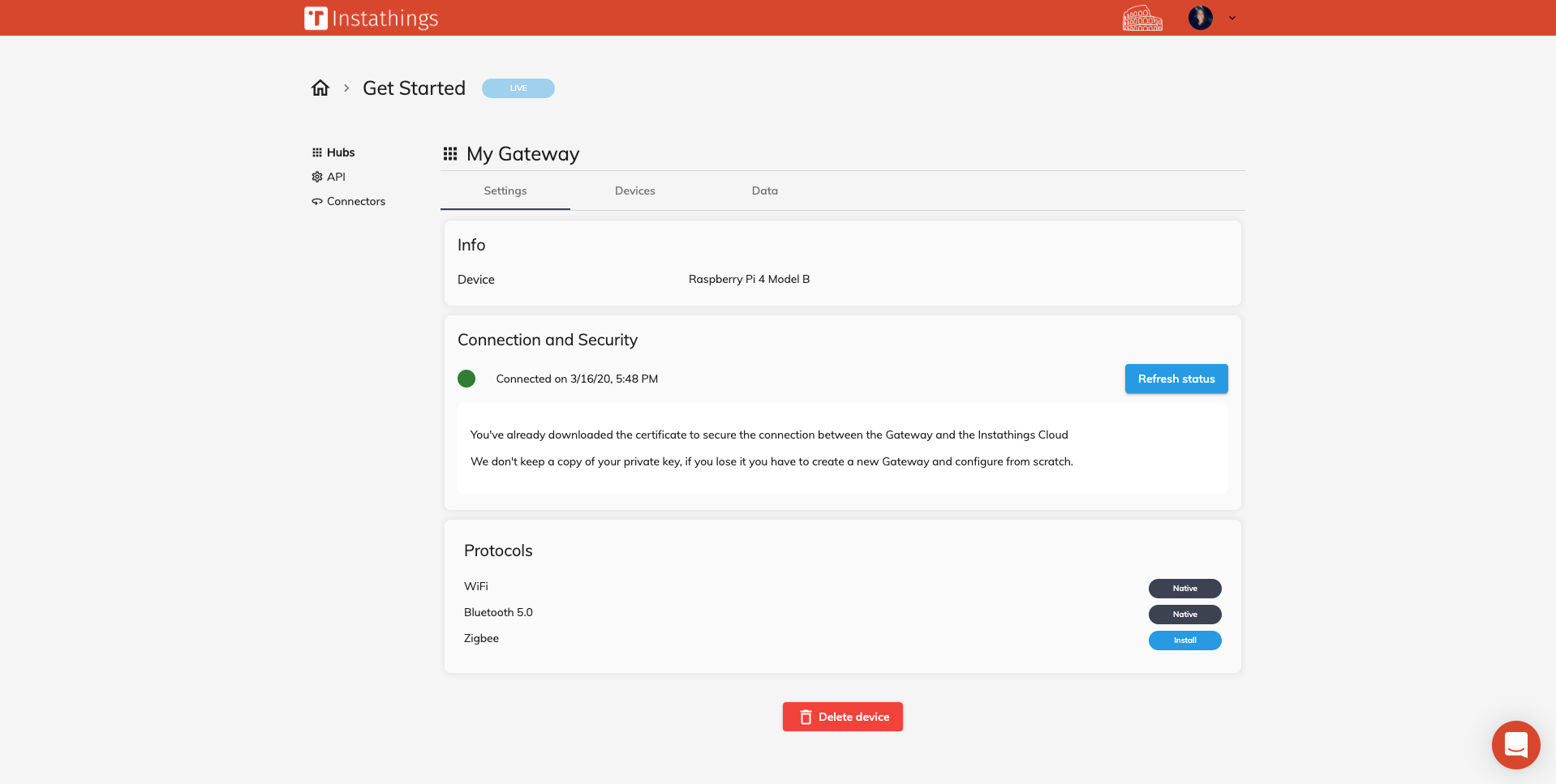Click the connected timestamp text
Image resolution: width=1556 pixels, height=784 pixels.
[x=577, y=379]
